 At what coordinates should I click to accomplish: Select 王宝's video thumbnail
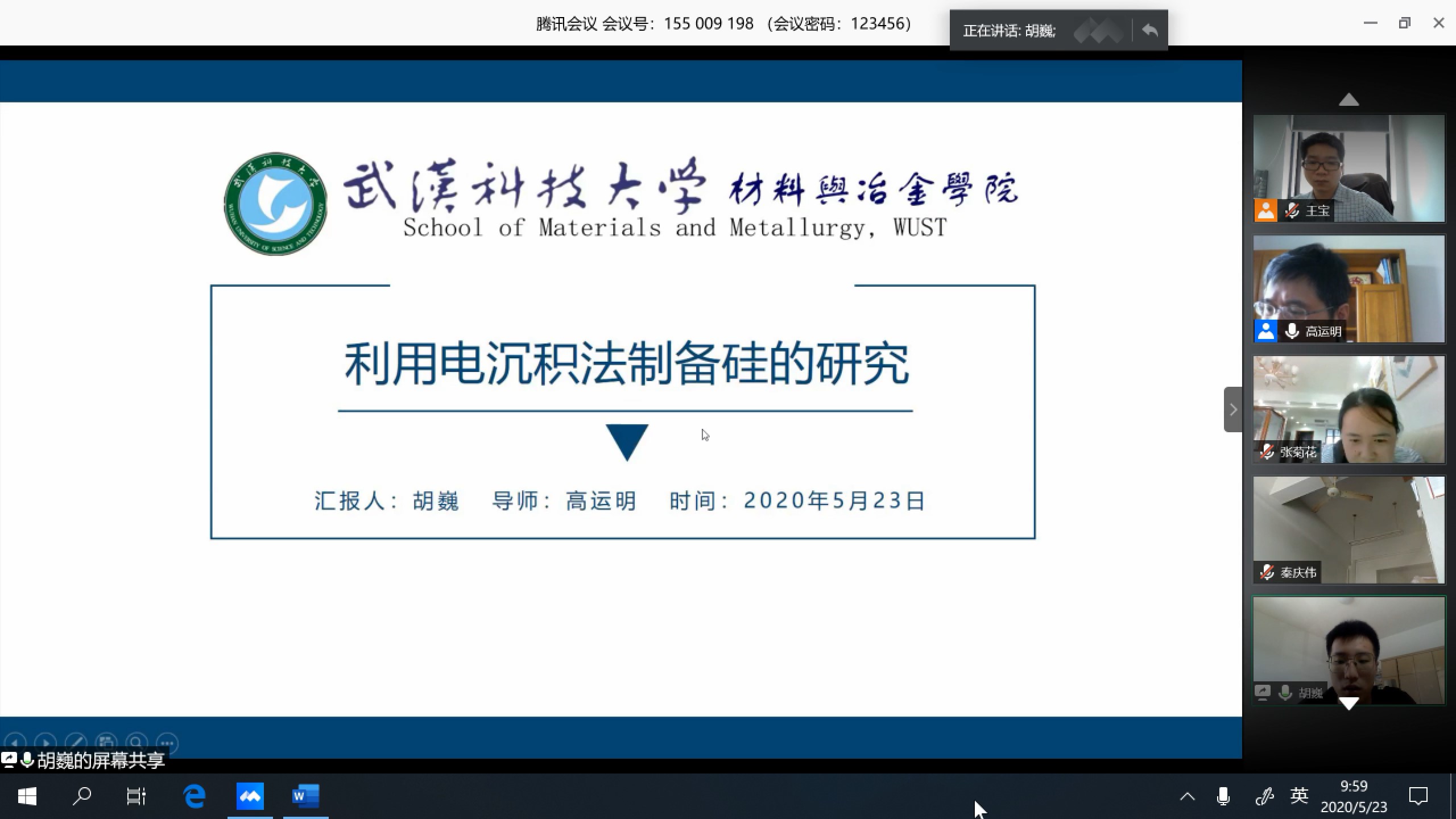coord(1349,168)
